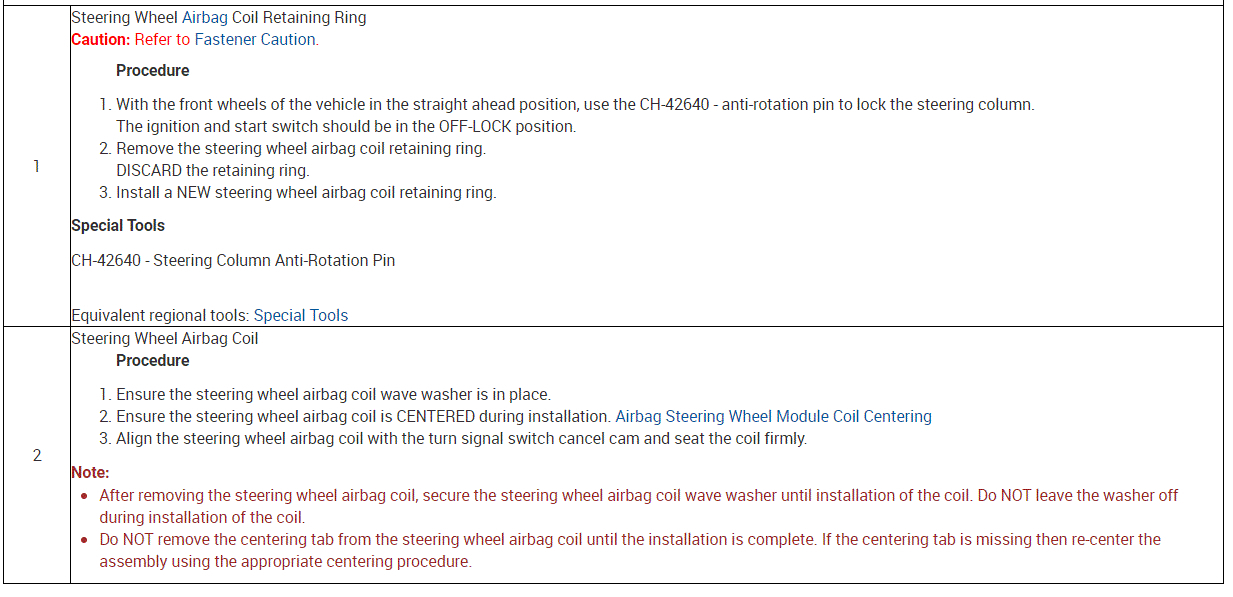Screen dimensions: 1233x597
Task: Click the step about locking the steering column
Action: click(574, 104)
